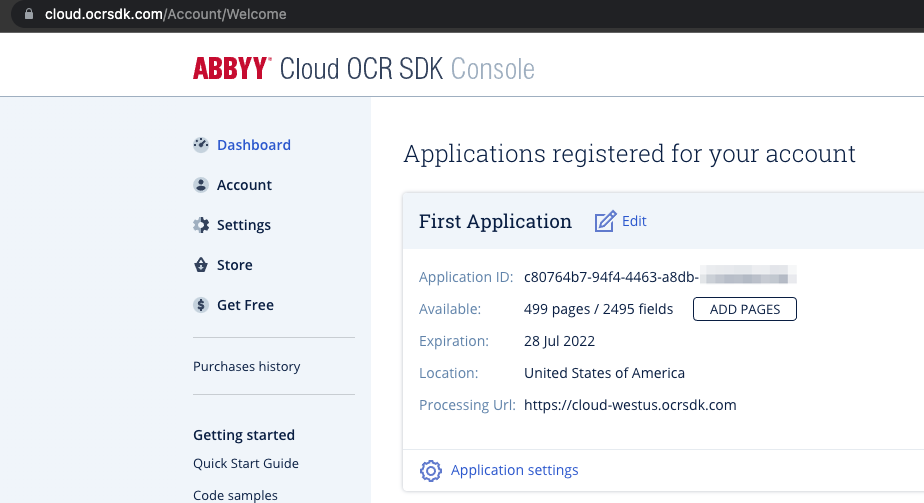This screenshot has height=503, width=924.
Task: Open the Quick Start Guide link
Action: coord(246,463)
